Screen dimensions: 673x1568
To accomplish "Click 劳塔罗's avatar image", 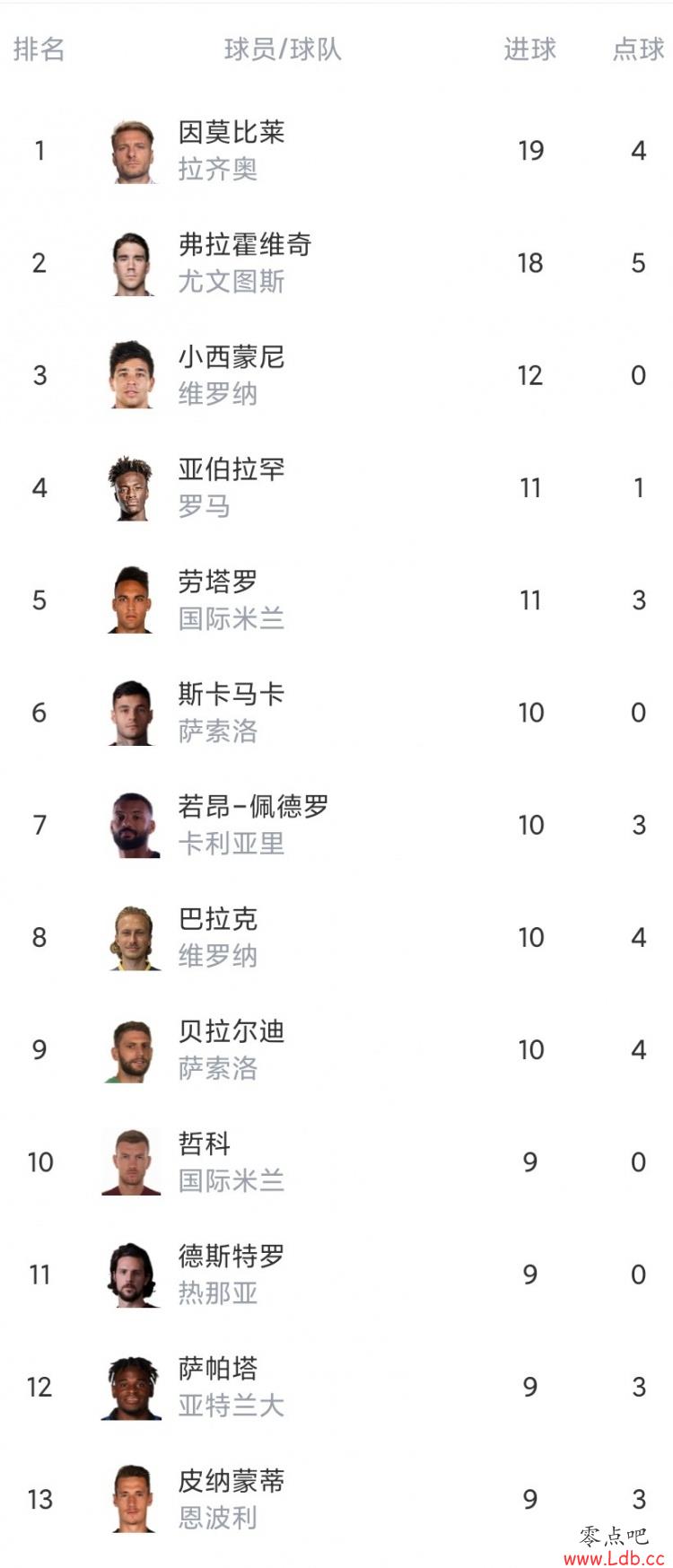I will point(133,600).
